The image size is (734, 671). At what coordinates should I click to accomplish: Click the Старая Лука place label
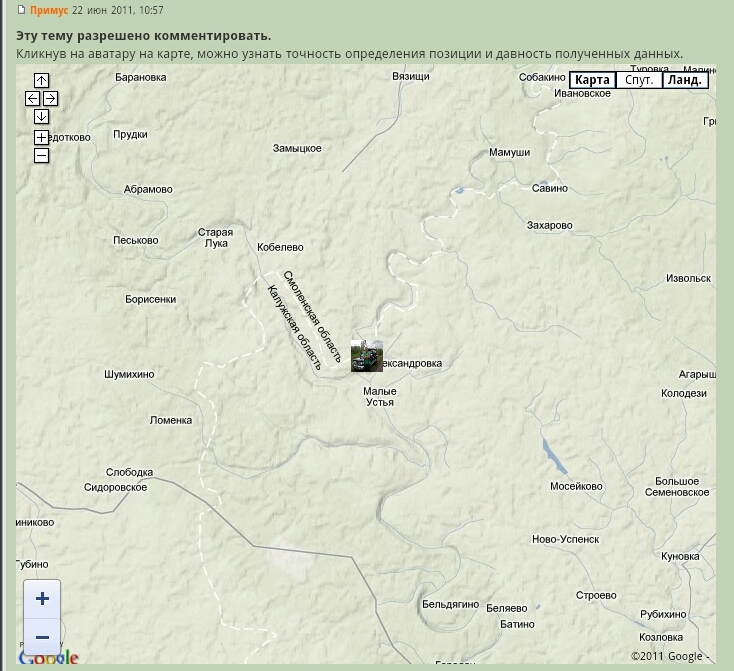[x=215, y=238]
